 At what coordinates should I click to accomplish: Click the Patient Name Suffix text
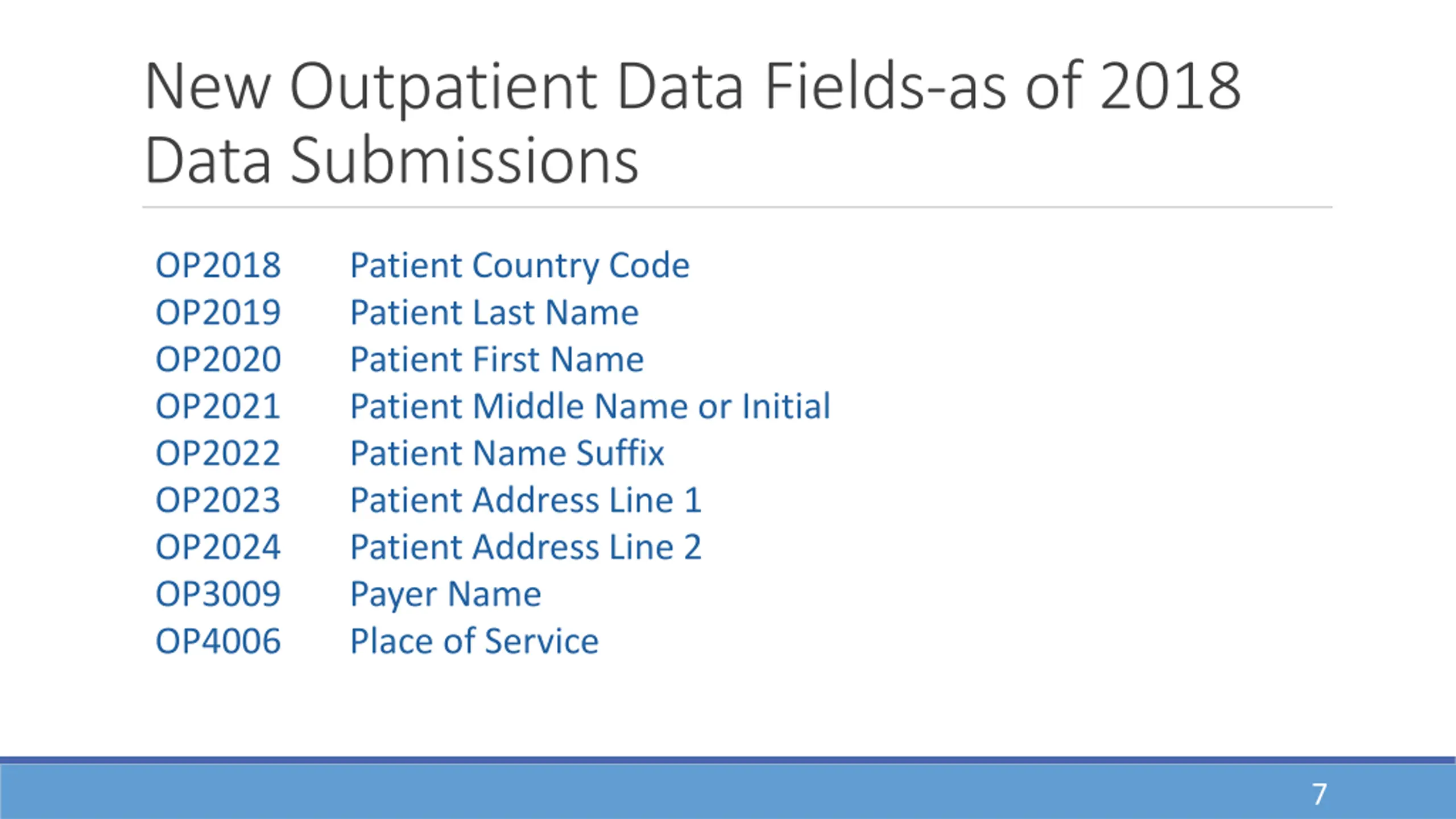(507, 453)
